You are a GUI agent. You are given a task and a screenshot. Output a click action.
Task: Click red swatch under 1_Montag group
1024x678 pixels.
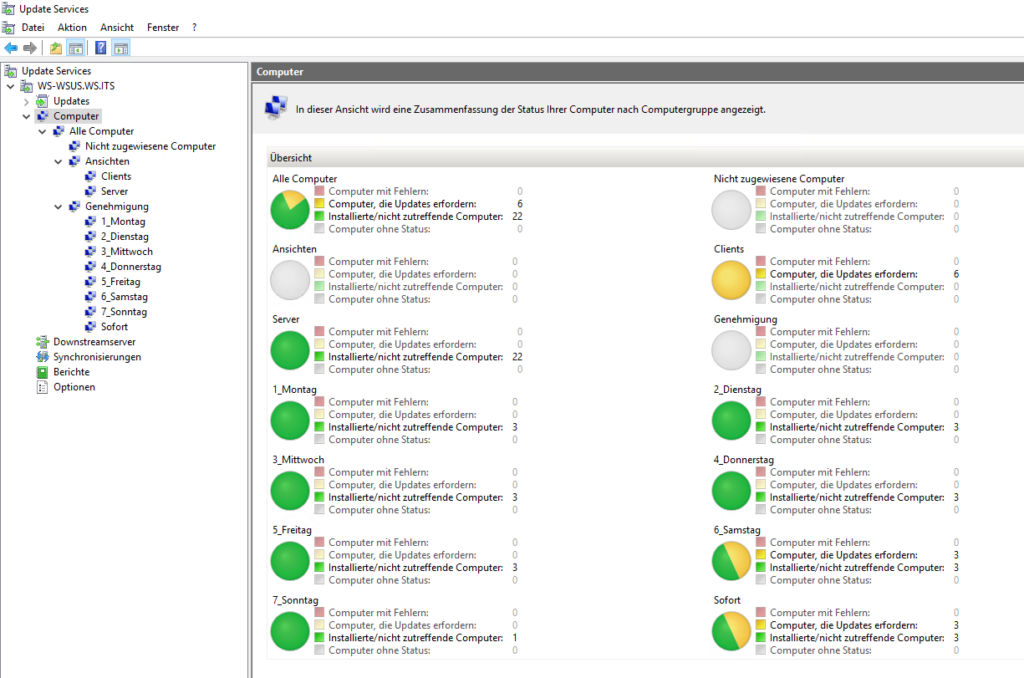pos(319,401)
